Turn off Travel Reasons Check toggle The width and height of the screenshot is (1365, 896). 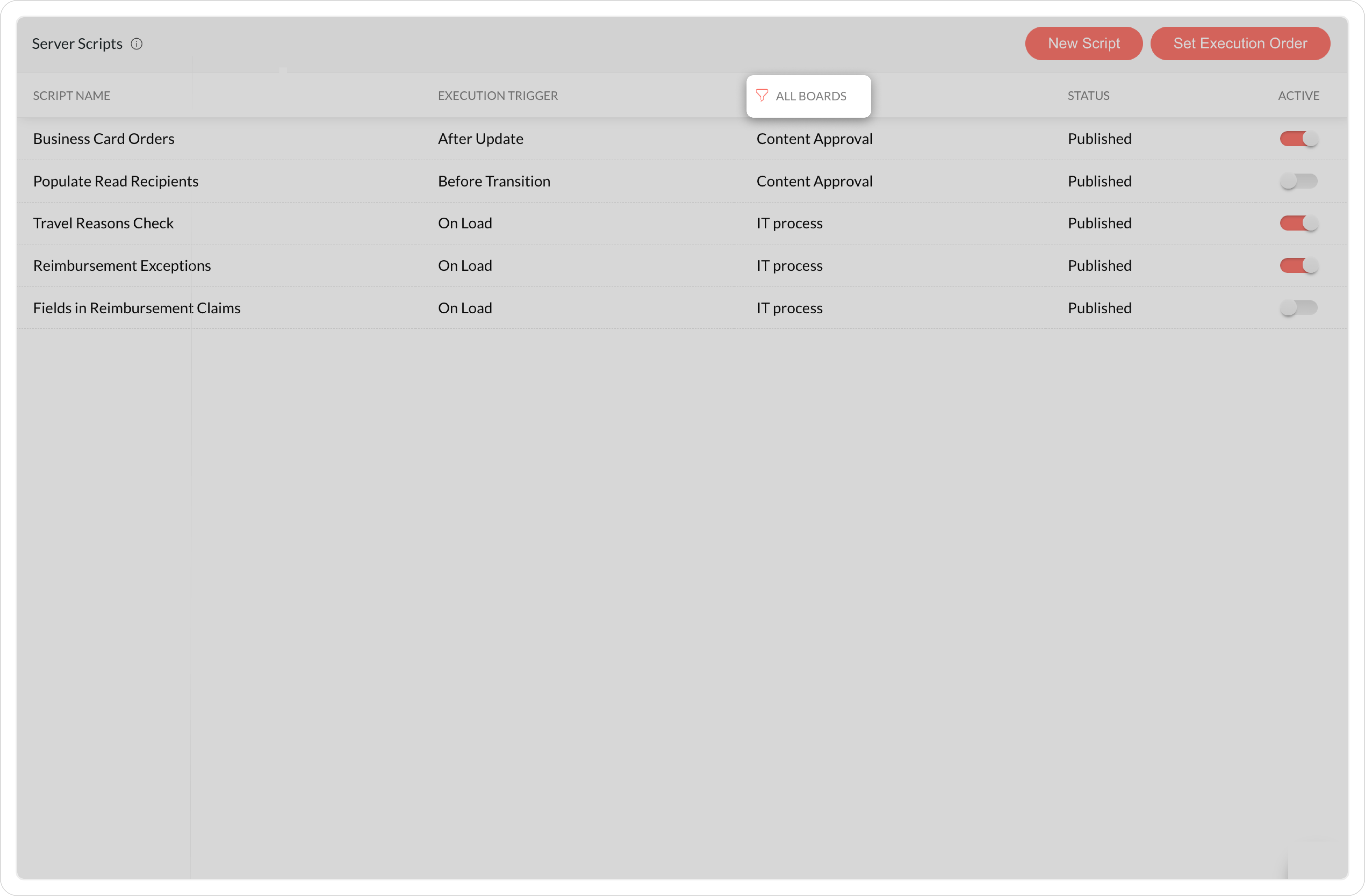[1298, 223]
